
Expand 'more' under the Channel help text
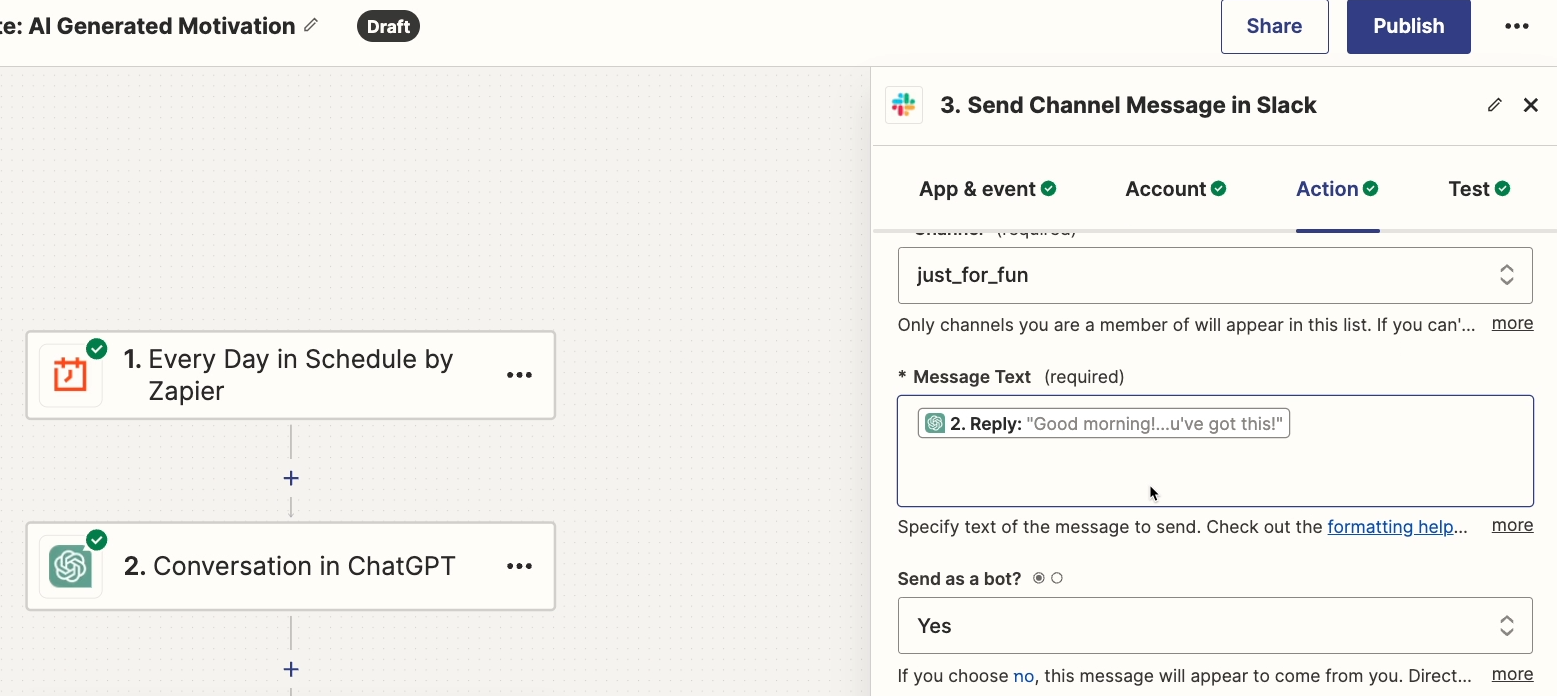click(x=1512, y=323)
